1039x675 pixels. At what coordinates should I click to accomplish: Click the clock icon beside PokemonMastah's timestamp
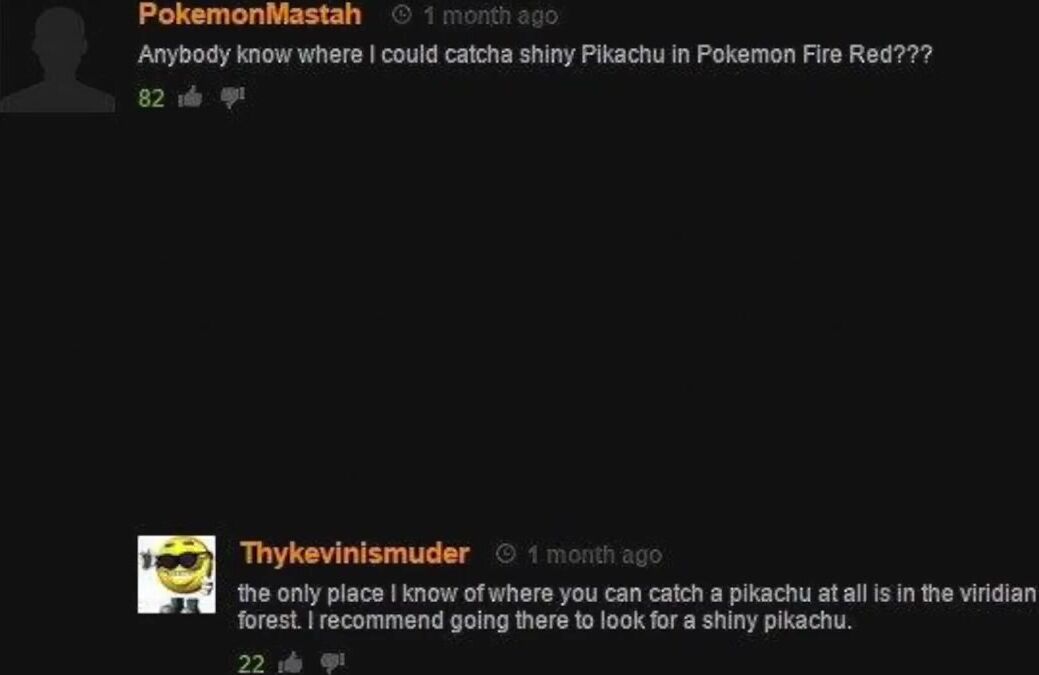click(402, 15)
